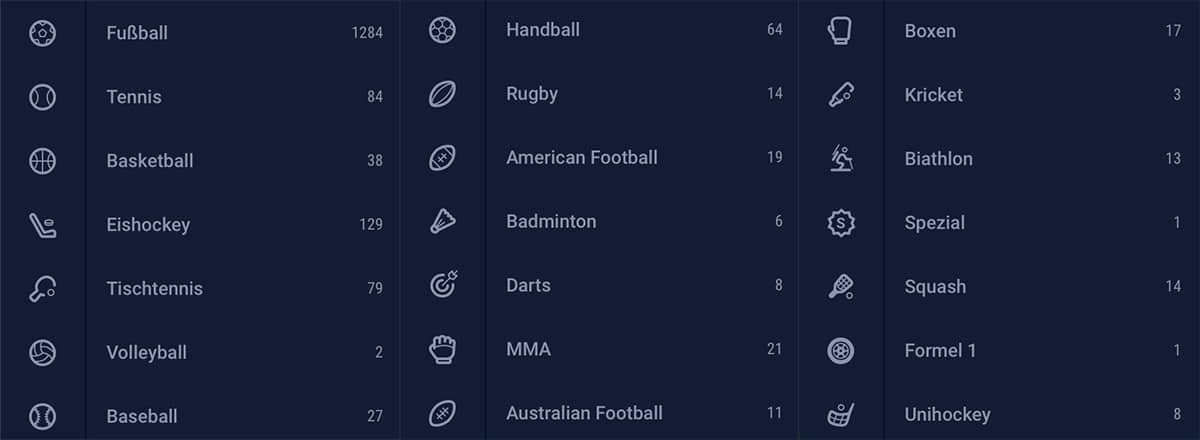Select the Biathlon skier icon

point(841,159)
